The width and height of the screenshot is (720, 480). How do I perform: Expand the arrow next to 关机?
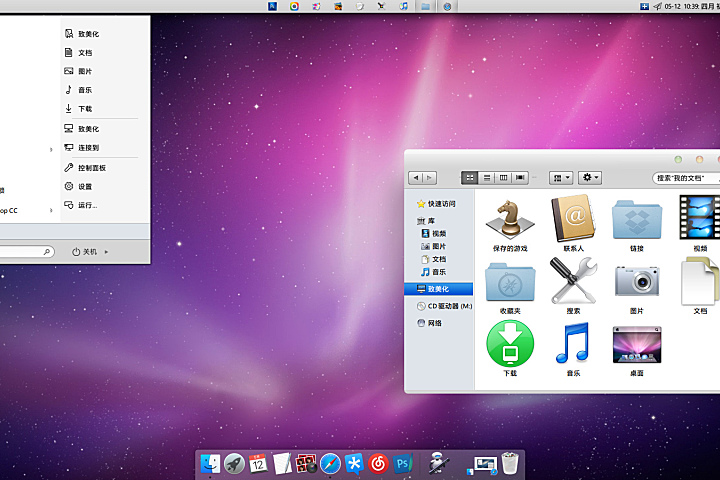point(107,252)
